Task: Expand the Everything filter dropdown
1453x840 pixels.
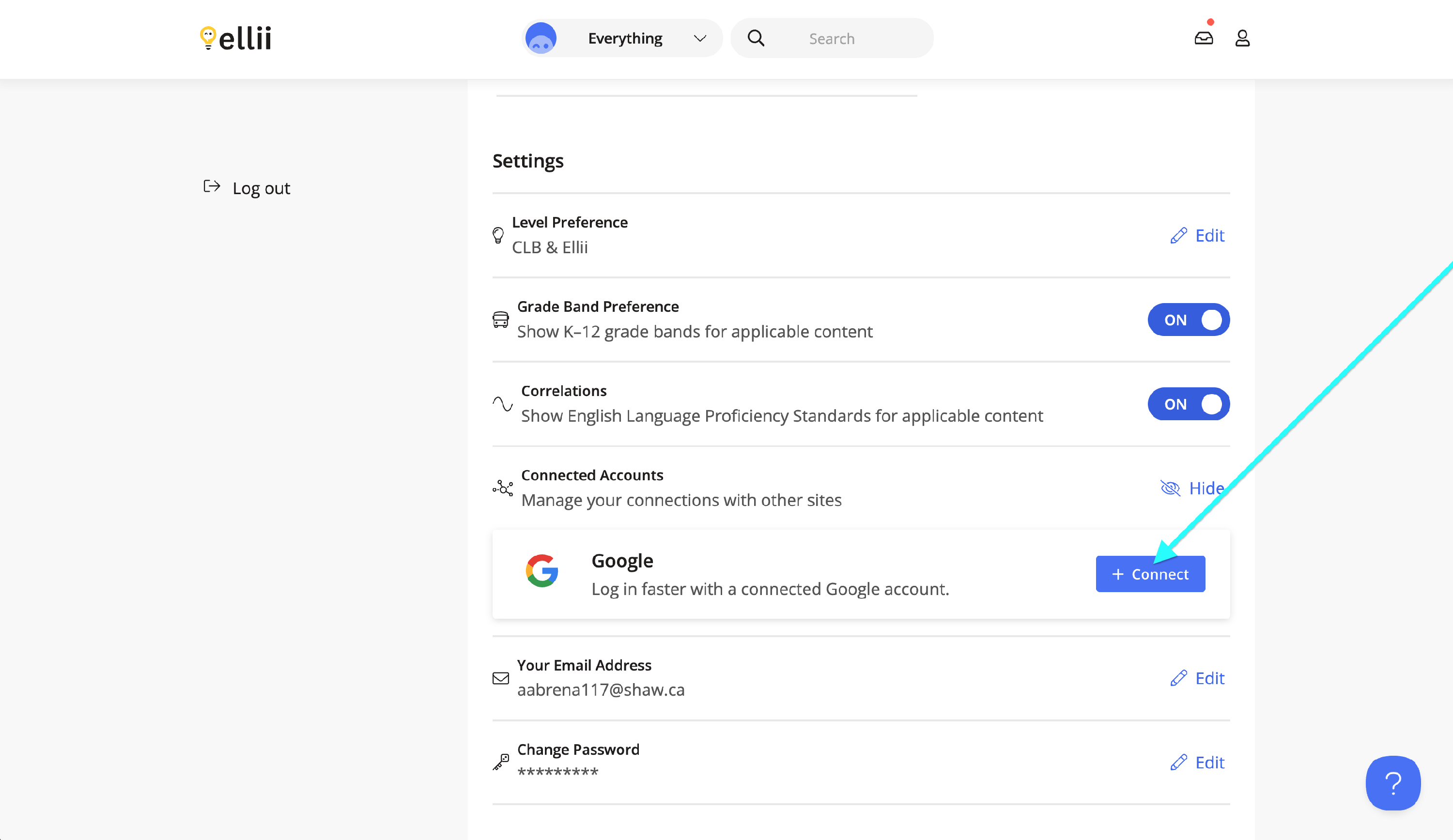Action: click(625, 38)
